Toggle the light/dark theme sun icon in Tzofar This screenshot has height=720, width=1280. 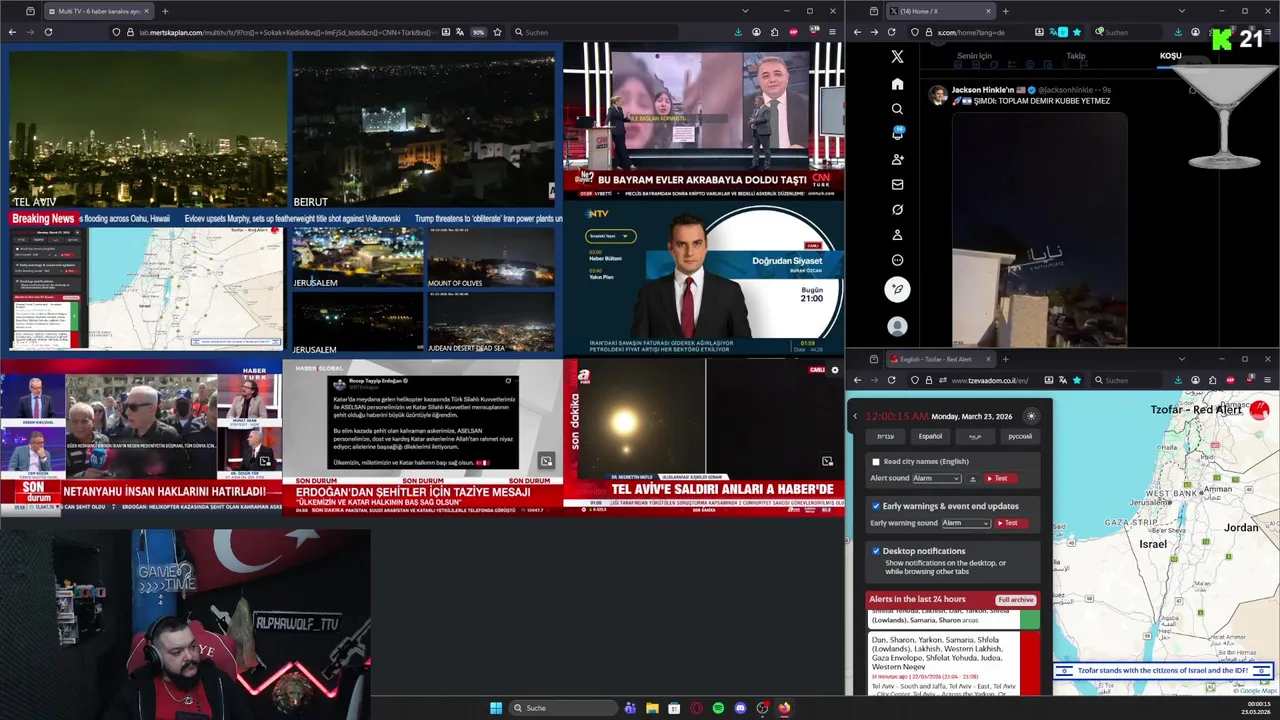[1031, 416]
